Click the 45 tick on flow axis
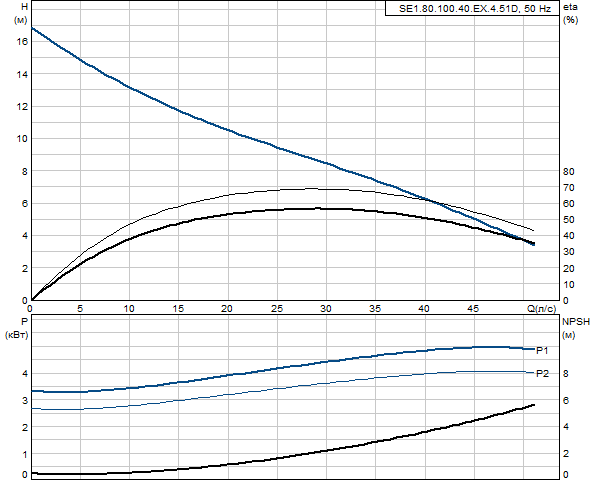This screenshot has height=480, width=592. pos(473,309)
